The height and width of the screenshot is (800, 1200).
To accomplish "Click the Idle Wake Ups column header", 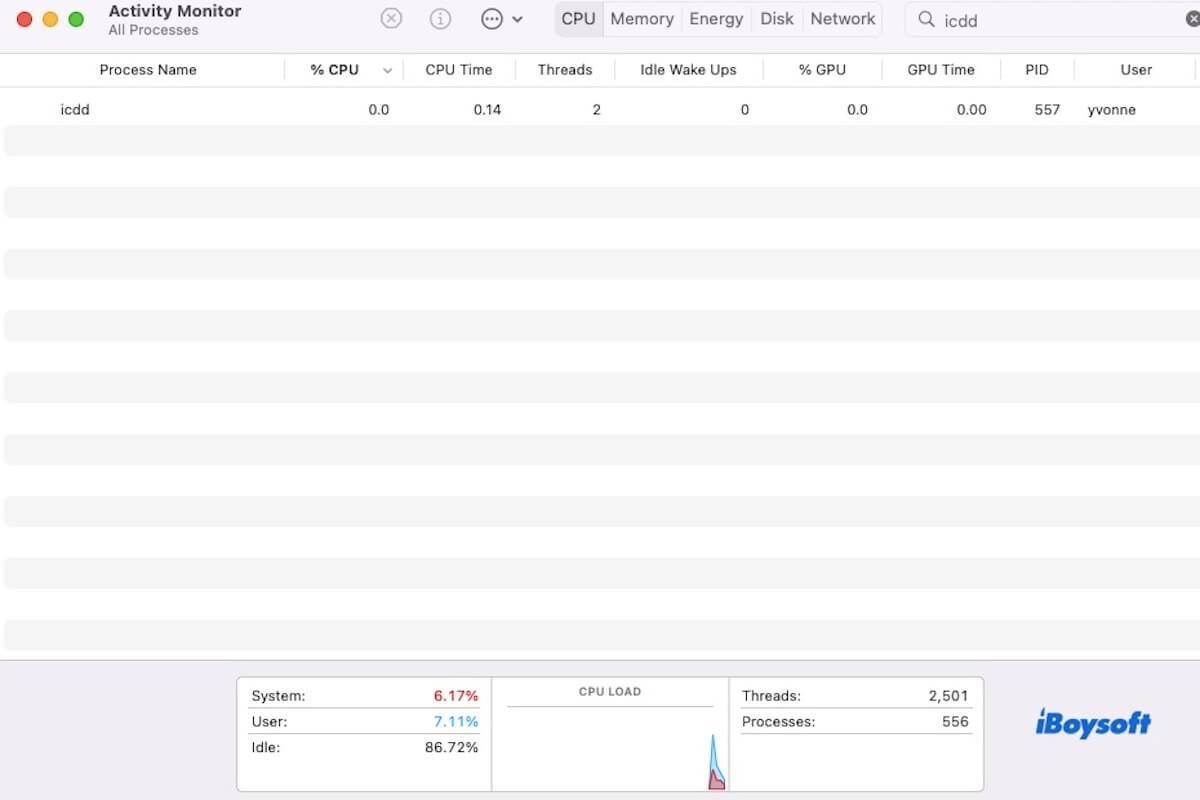I will pos(688,70).
